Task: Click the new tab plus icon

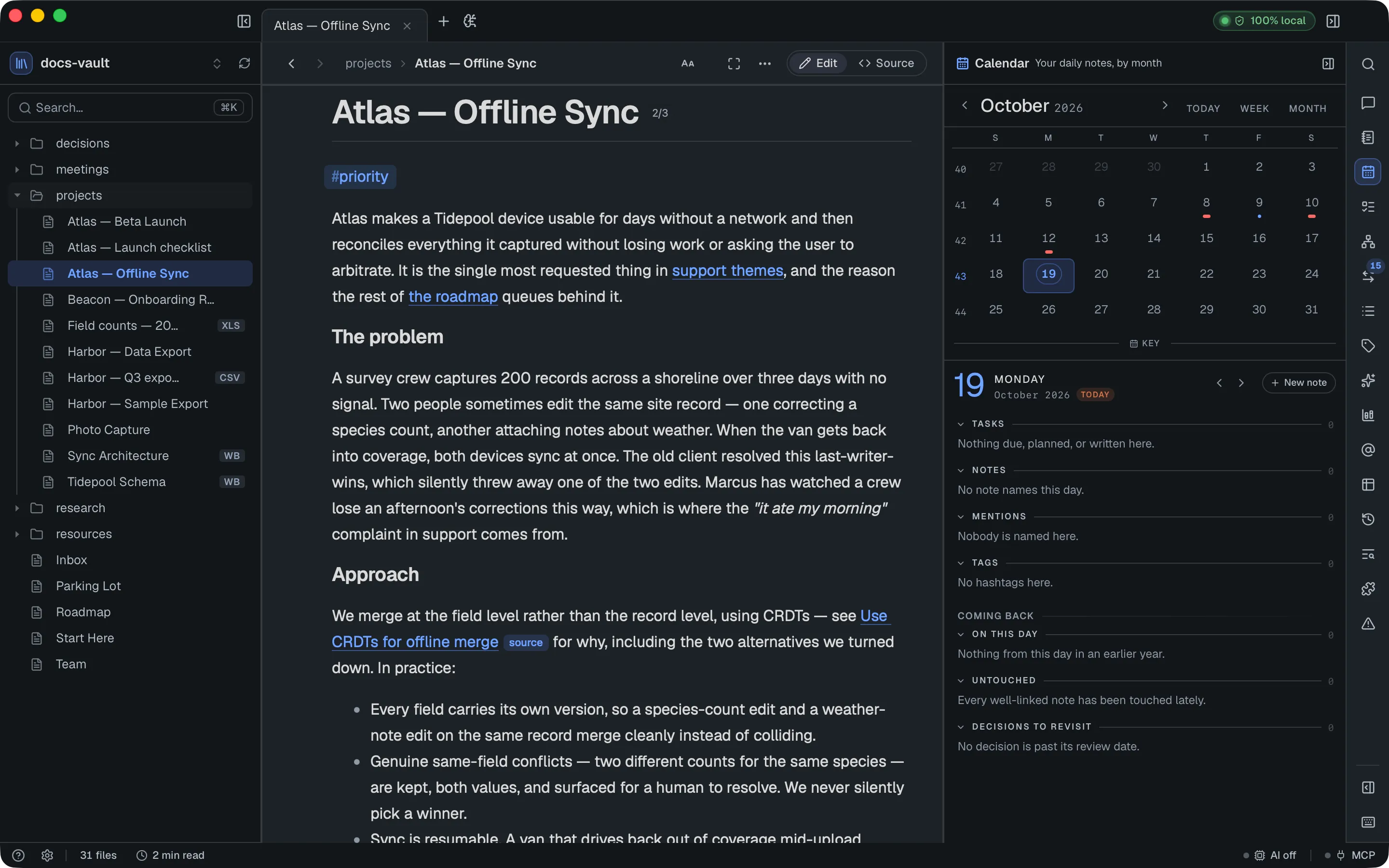Action: point(443,21)
